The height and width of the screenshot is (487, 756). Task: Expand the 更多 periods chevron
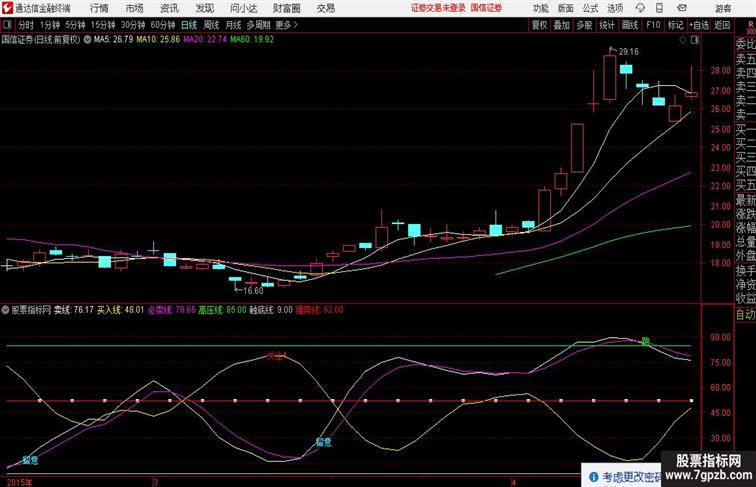tap(287, 25)
